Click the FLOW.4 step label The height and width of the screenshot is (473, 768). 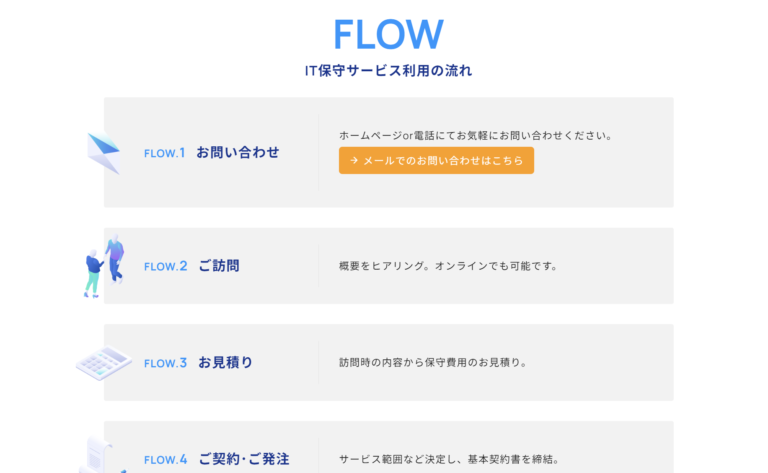[x=165, y=460]
